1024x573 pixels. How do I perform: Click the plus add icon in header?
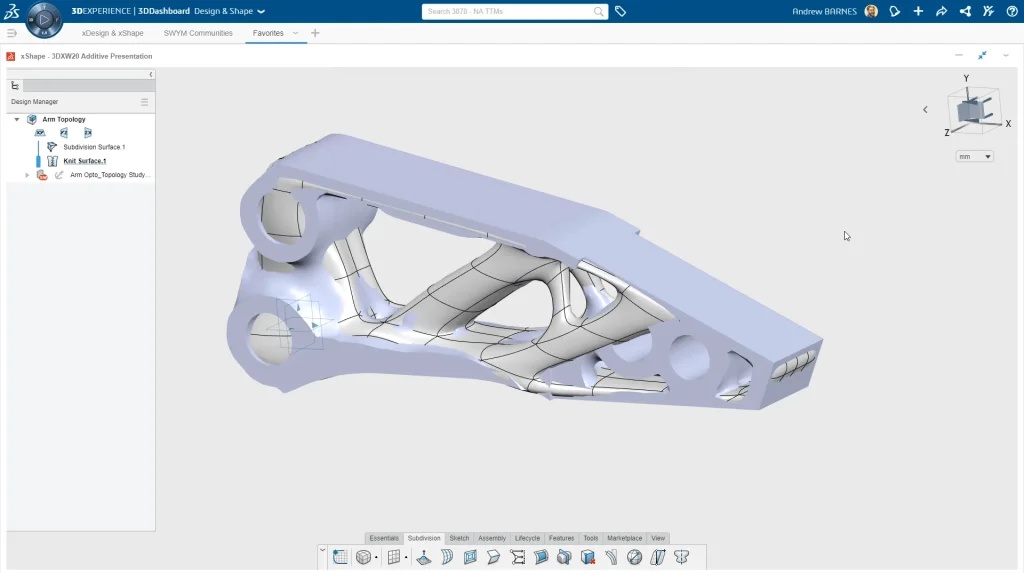918,12
